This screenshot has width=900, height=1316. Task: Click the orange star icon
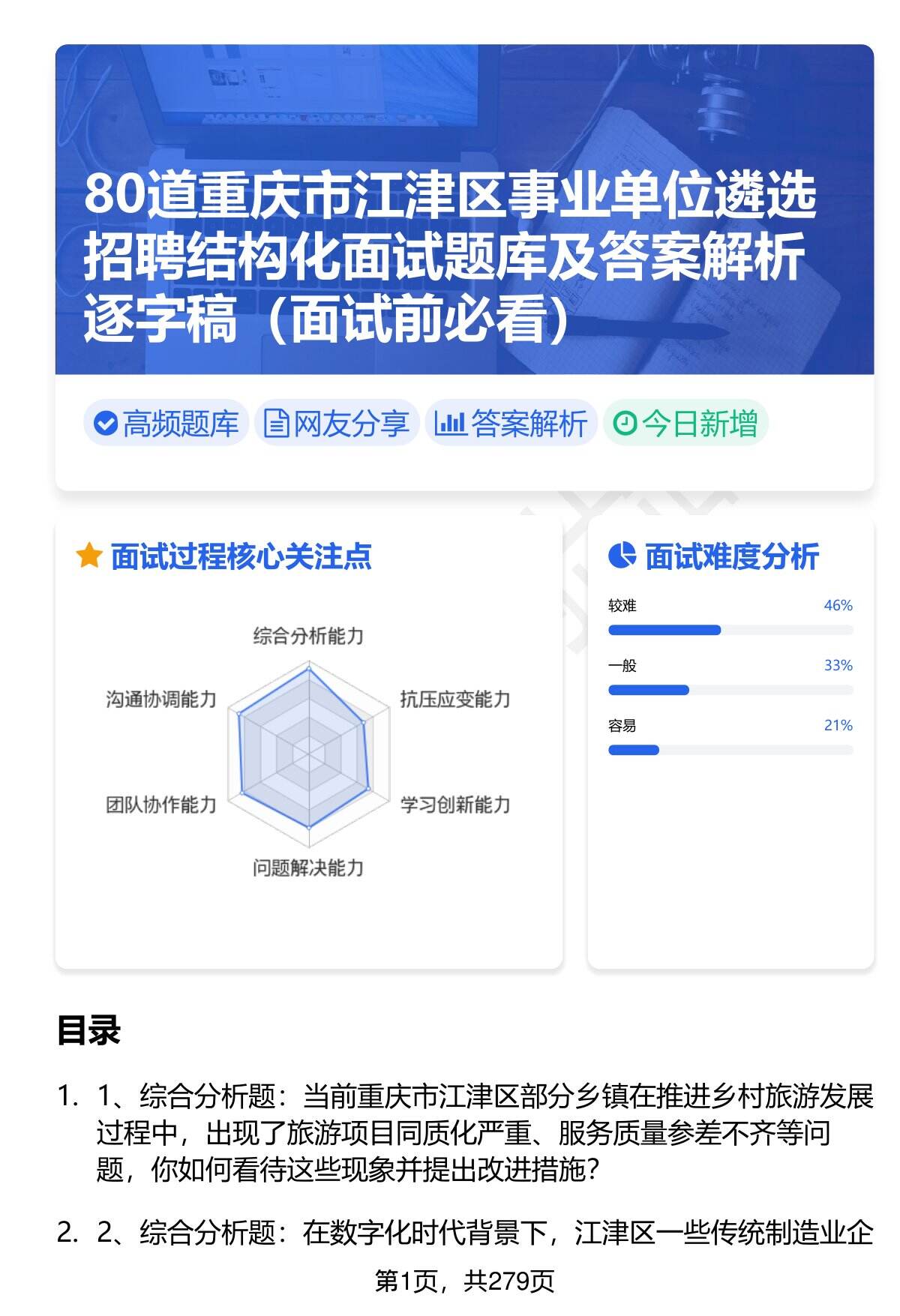tap(88, 556)
